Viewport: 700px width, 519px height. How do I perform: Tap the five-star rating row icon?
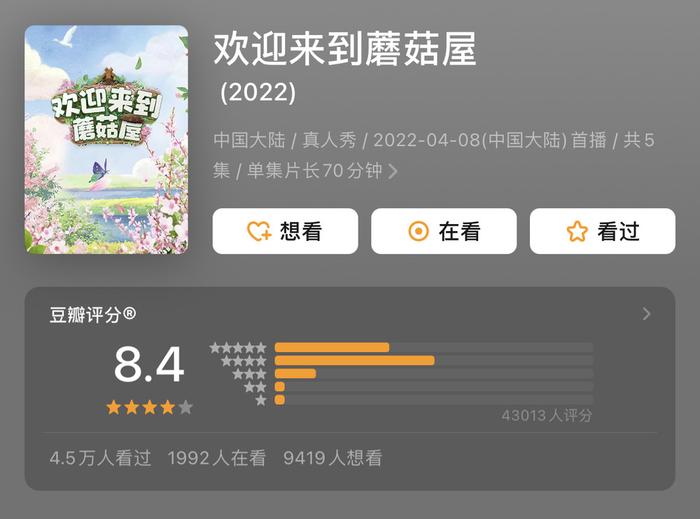click(x=238, y=348)
